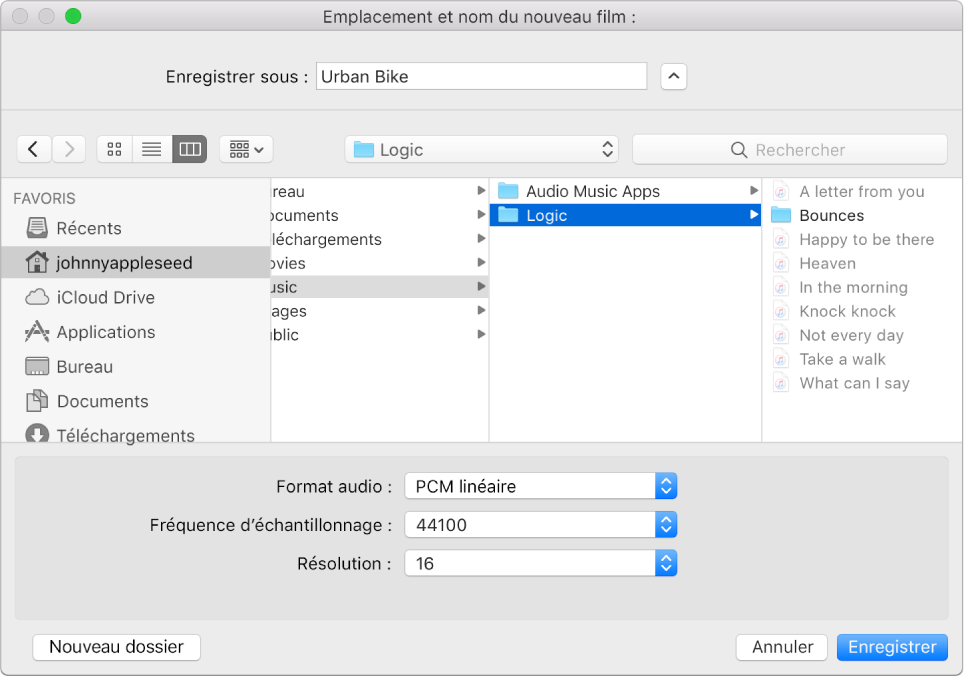Viewport: 966px width, 678px height.
Task: Open the Format audio dropdown
Action: coord(541,487)
